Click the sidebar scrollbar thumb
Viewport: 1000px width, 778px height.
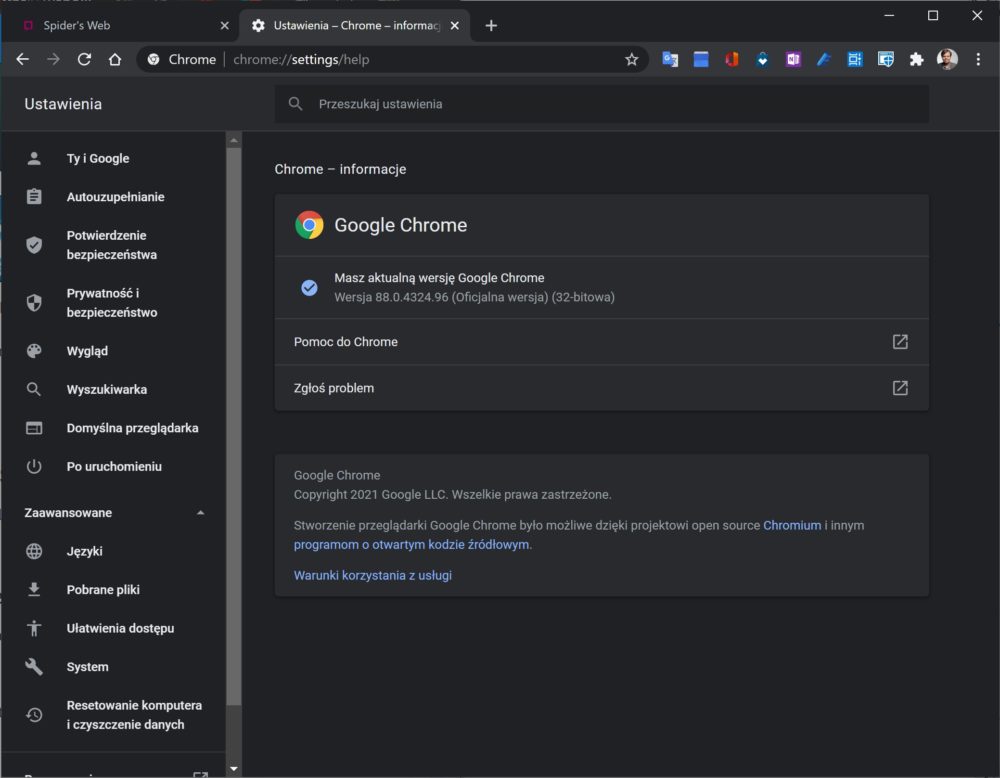click(x=234, y=426)
